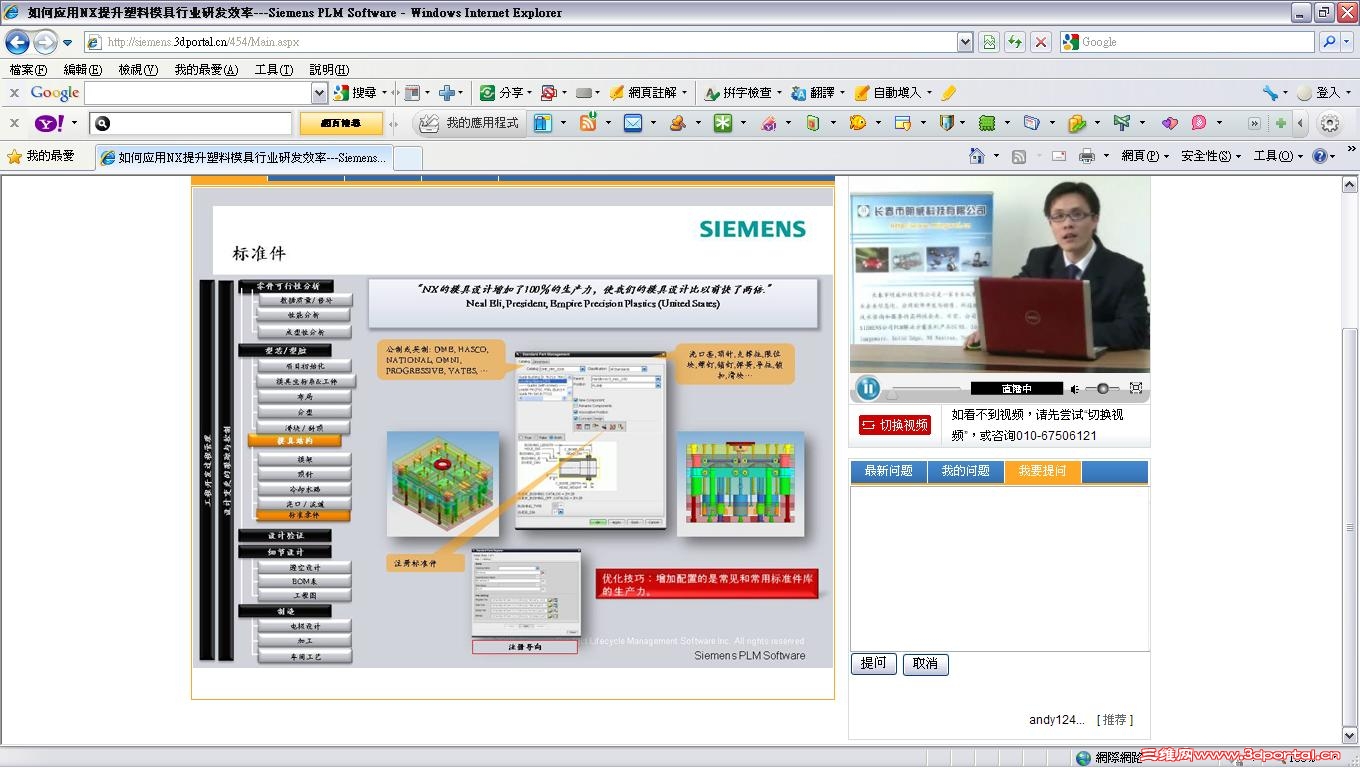Open the 工具(O) Tools dropdown in command bar

(1278, 156)
